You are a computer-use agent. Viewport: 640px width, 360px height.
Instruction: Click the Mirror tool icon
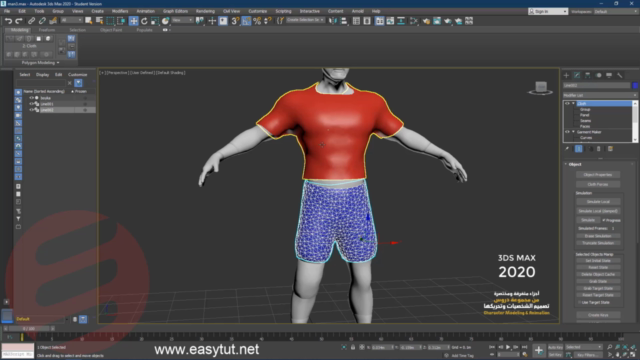click(333, 21)
